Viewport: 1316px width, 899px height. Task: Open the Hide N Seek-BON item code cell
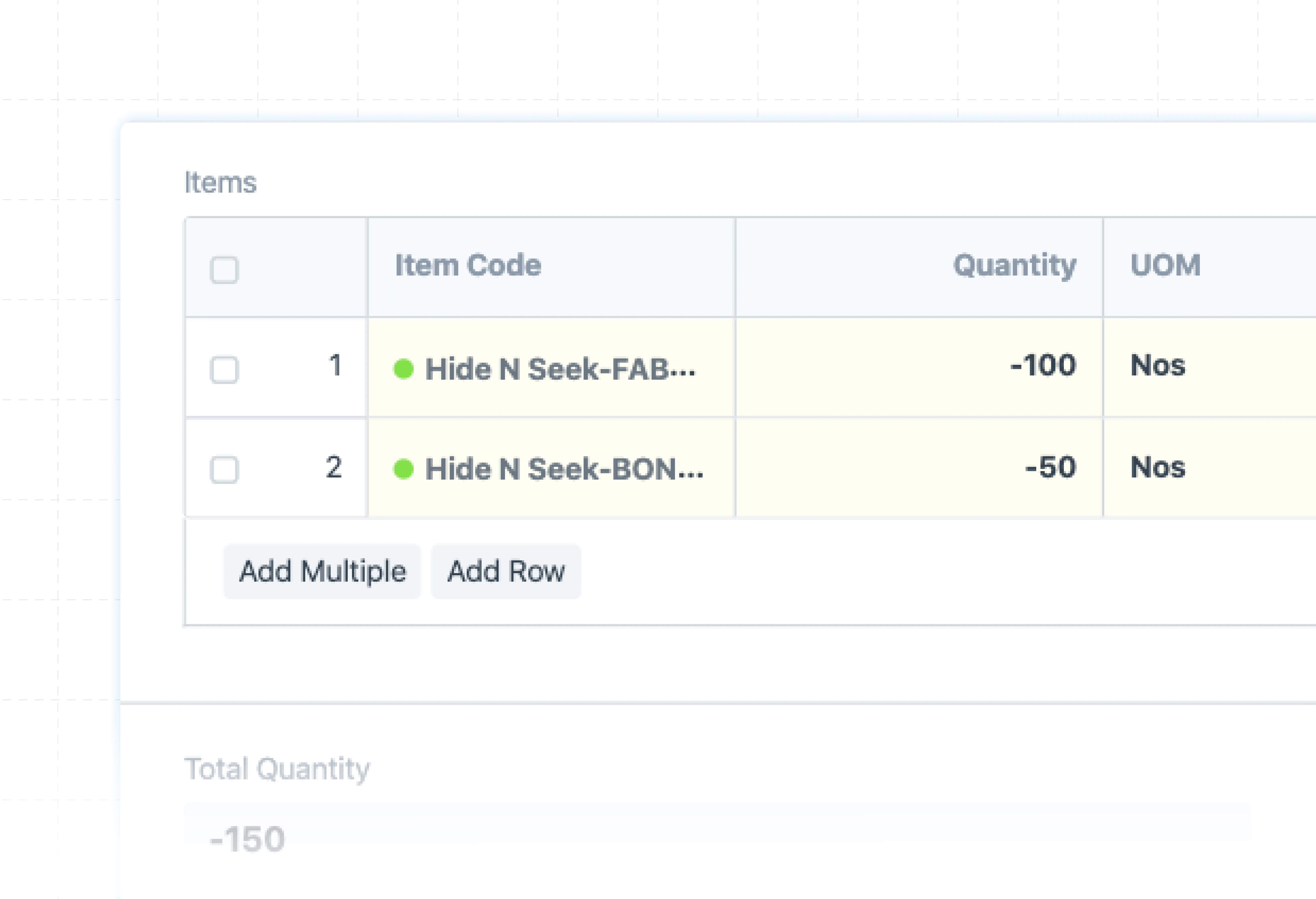(564, 469)
